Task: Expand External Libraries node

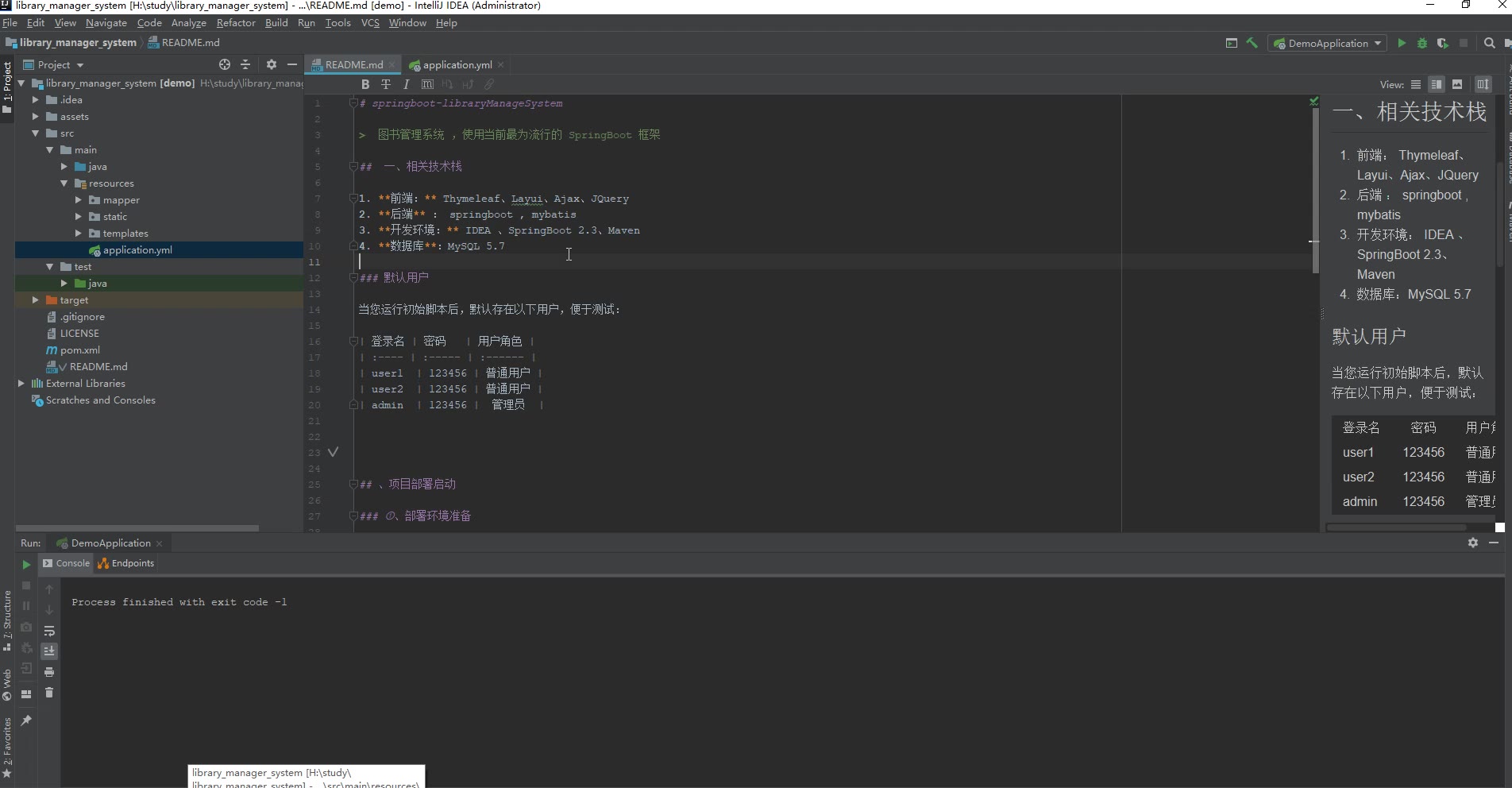Action: pyautogui.click(x=21, y=384)
